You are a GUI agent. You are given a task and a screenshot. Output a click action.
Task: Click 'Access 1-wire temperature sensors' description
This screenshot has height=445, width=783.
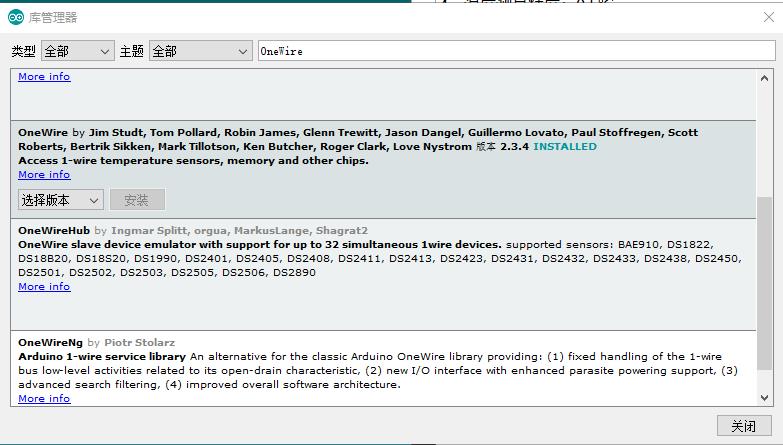click(193, 160)
